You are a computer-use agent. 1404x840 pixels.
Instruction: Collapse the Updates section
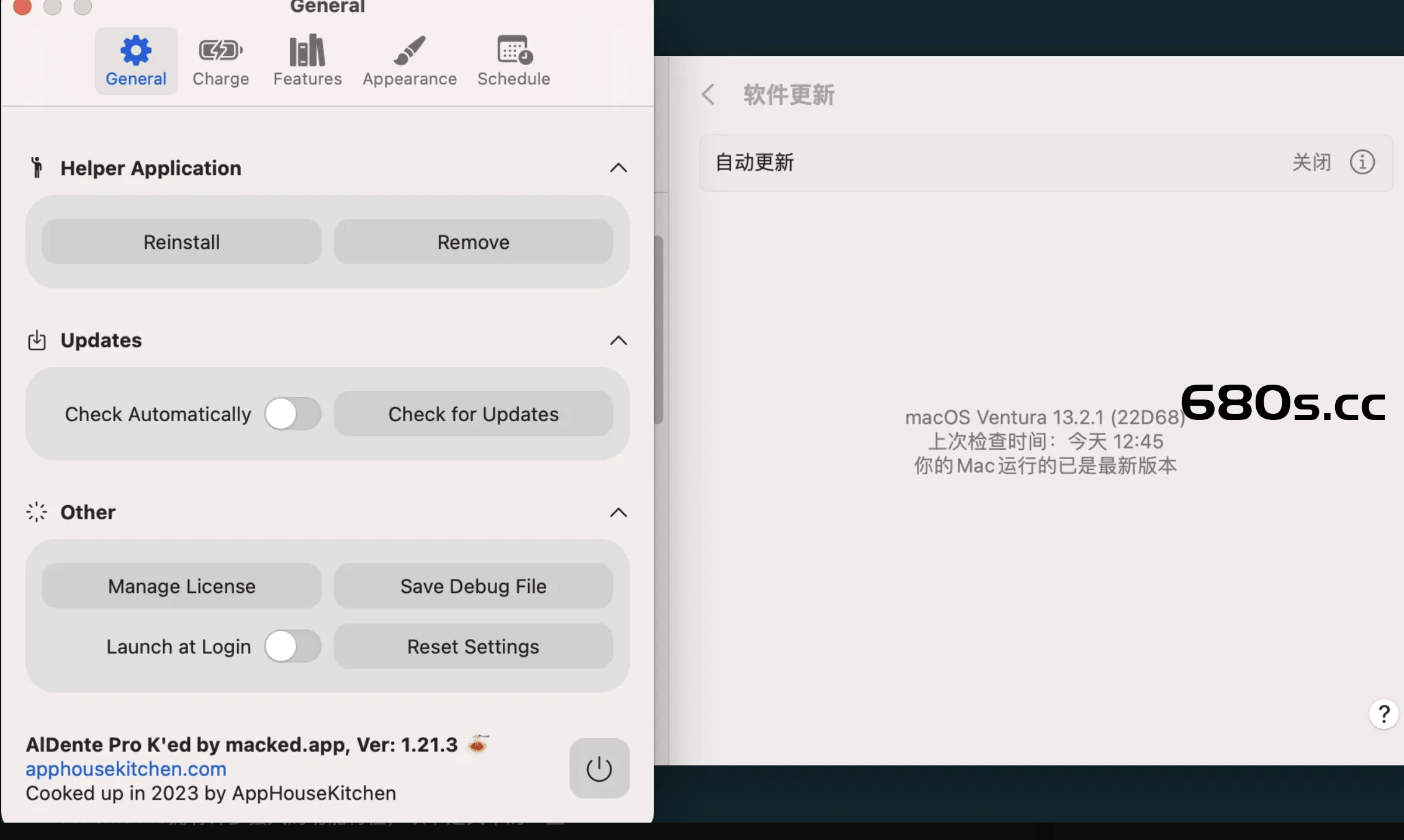[x=618, y=340]
